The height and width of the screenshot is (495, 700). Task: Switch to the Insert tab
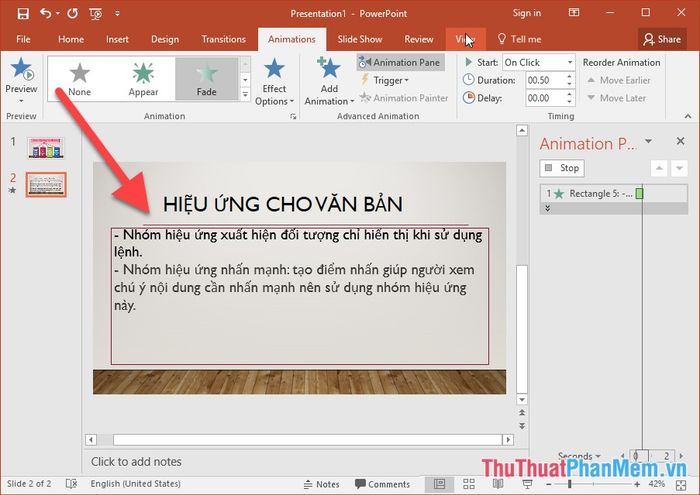coord(117,39)
